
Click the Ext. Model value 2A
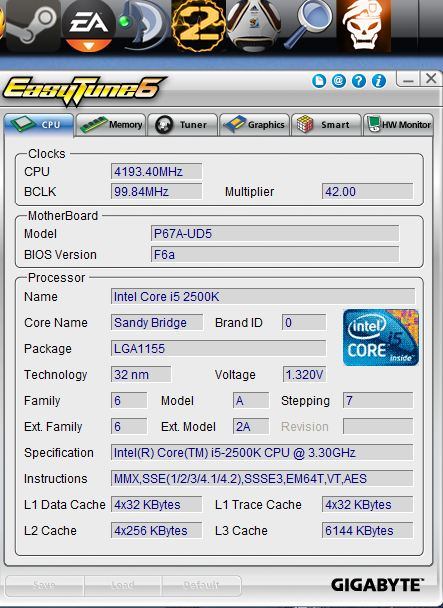pyautogui.click(x=251, y=427)
